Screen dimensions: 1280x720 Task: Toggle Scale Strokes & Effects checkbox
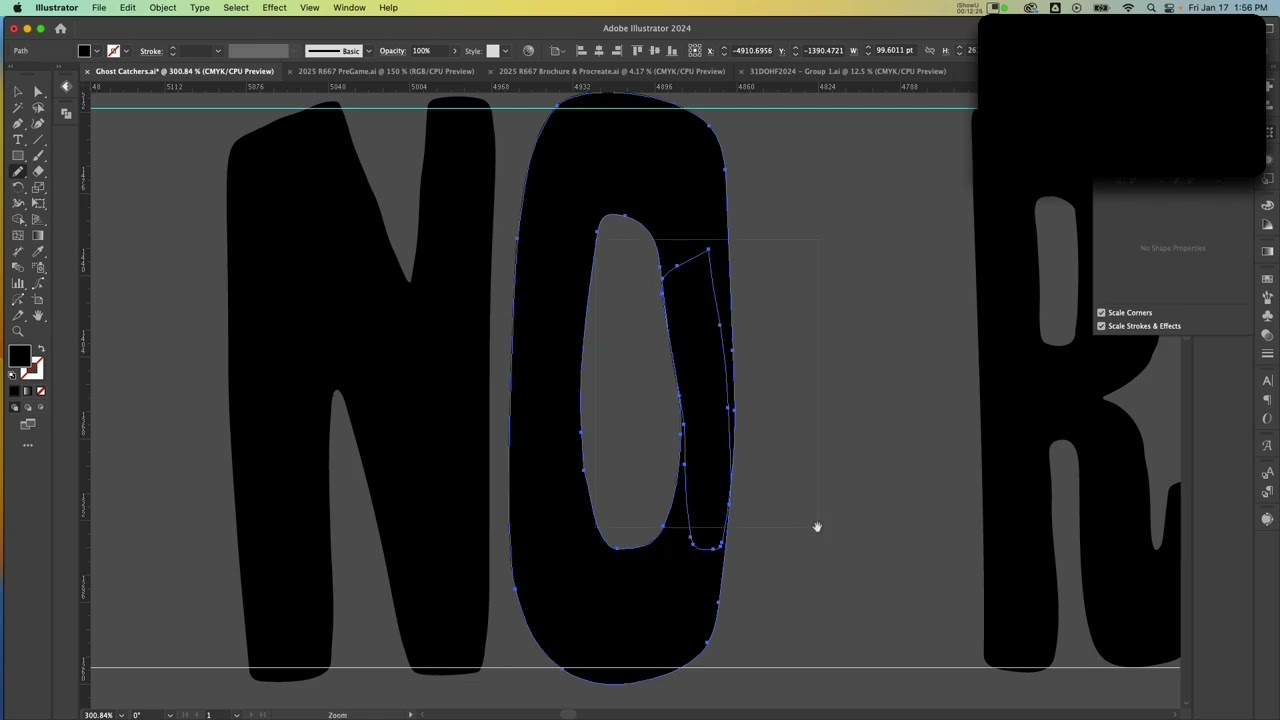click(1101, 326)
